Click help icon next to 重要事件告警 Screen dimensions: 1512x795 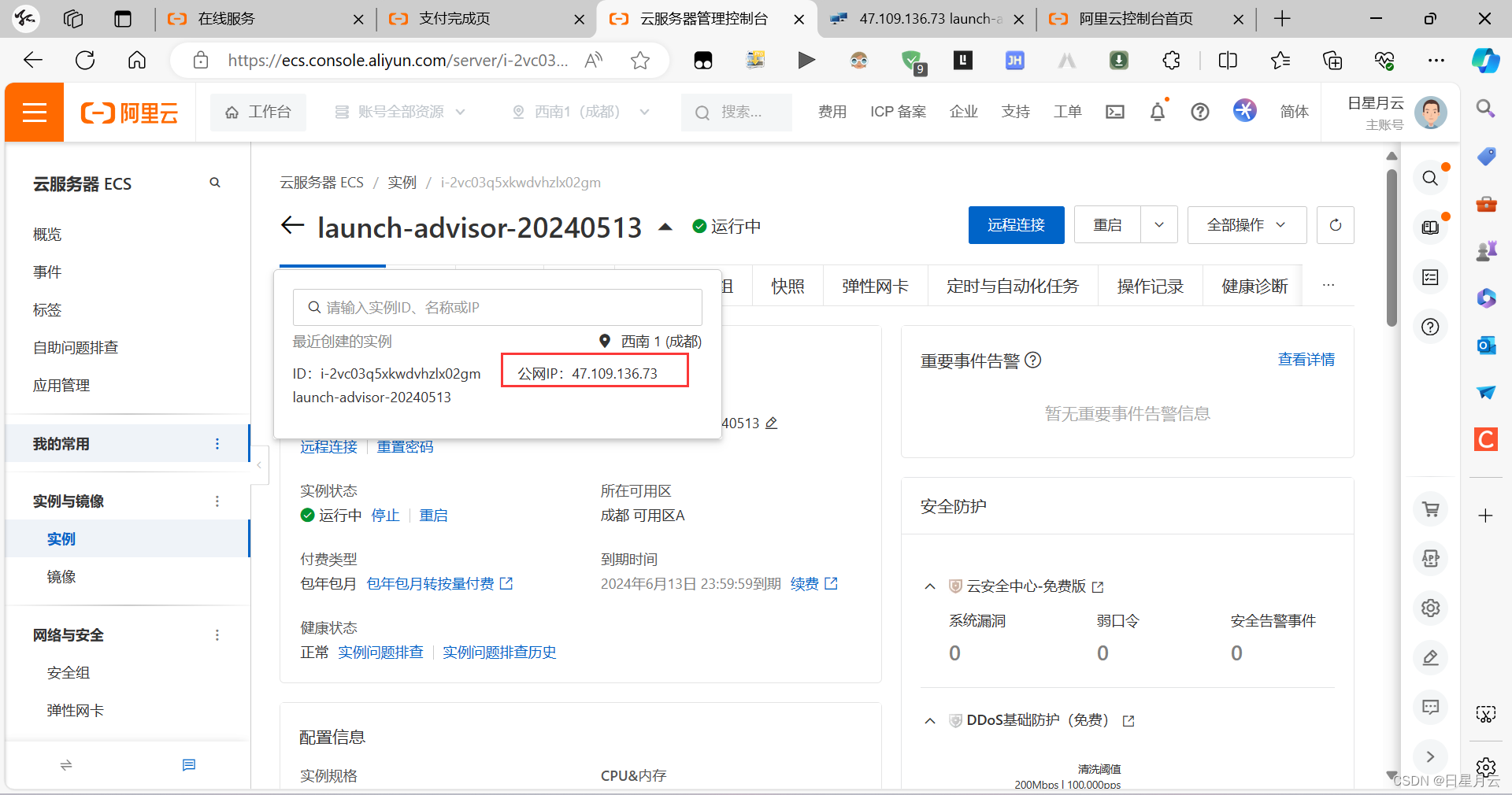click(1033, 360)
